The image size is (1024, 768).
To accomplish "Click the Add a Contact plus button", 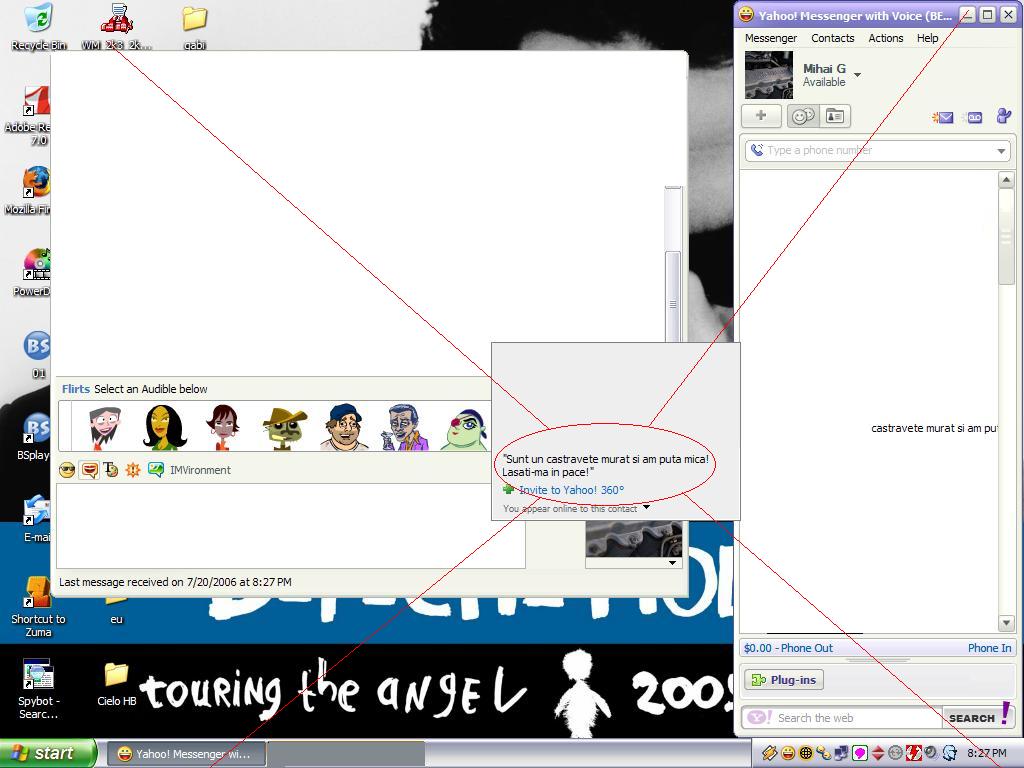I will coord(761,116).
